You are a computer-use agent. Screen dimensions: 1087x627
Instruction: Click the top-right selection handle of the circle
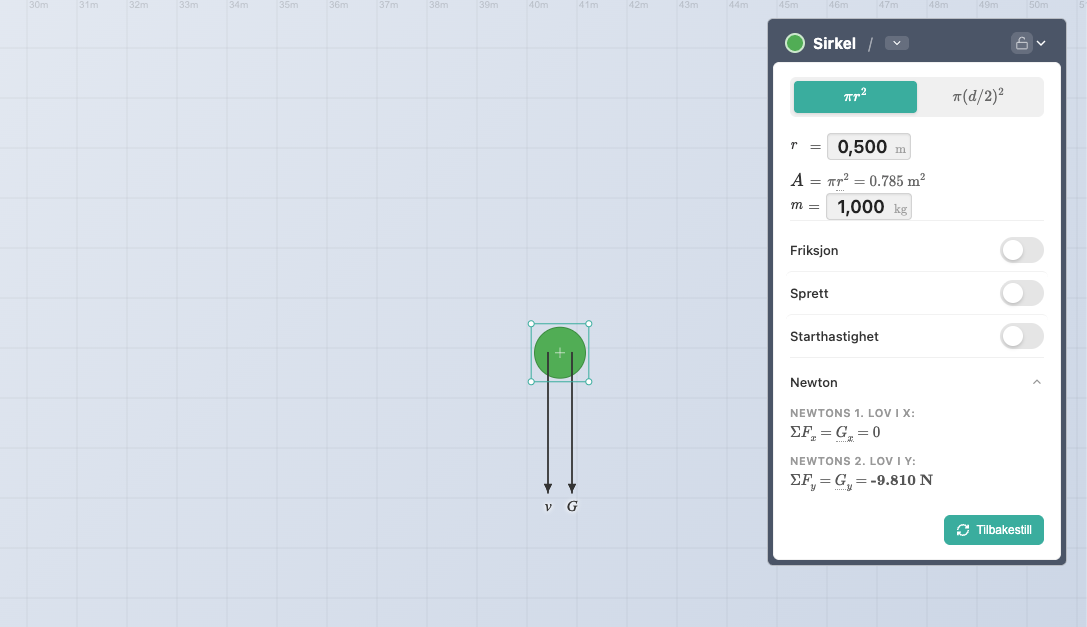(x=588, y=324)
